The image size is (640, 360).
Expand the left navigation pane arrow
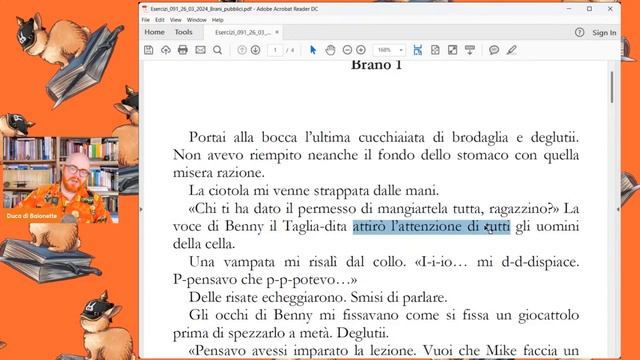coord(141,209)
